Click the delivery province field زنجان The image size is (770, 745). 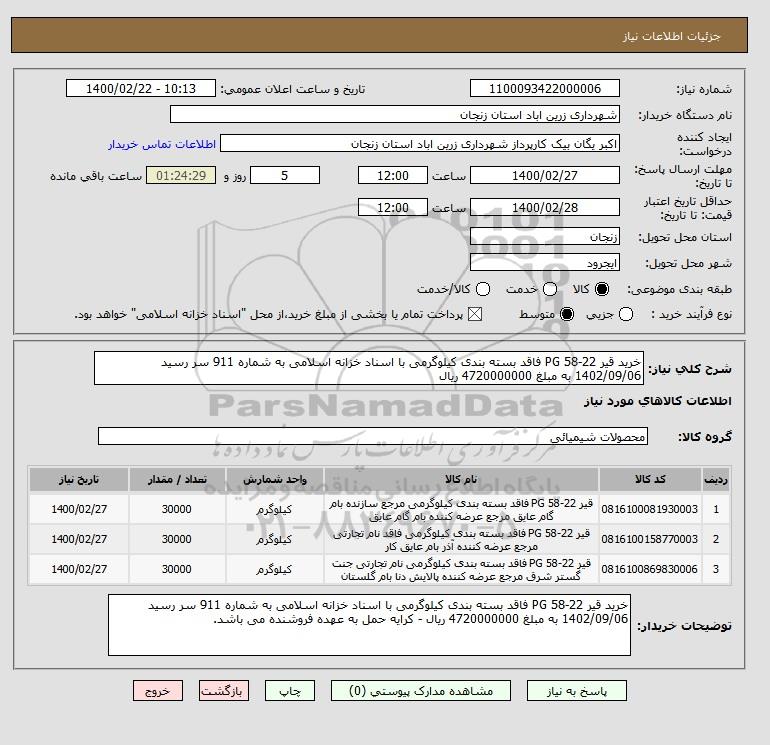tap(545, 237)
